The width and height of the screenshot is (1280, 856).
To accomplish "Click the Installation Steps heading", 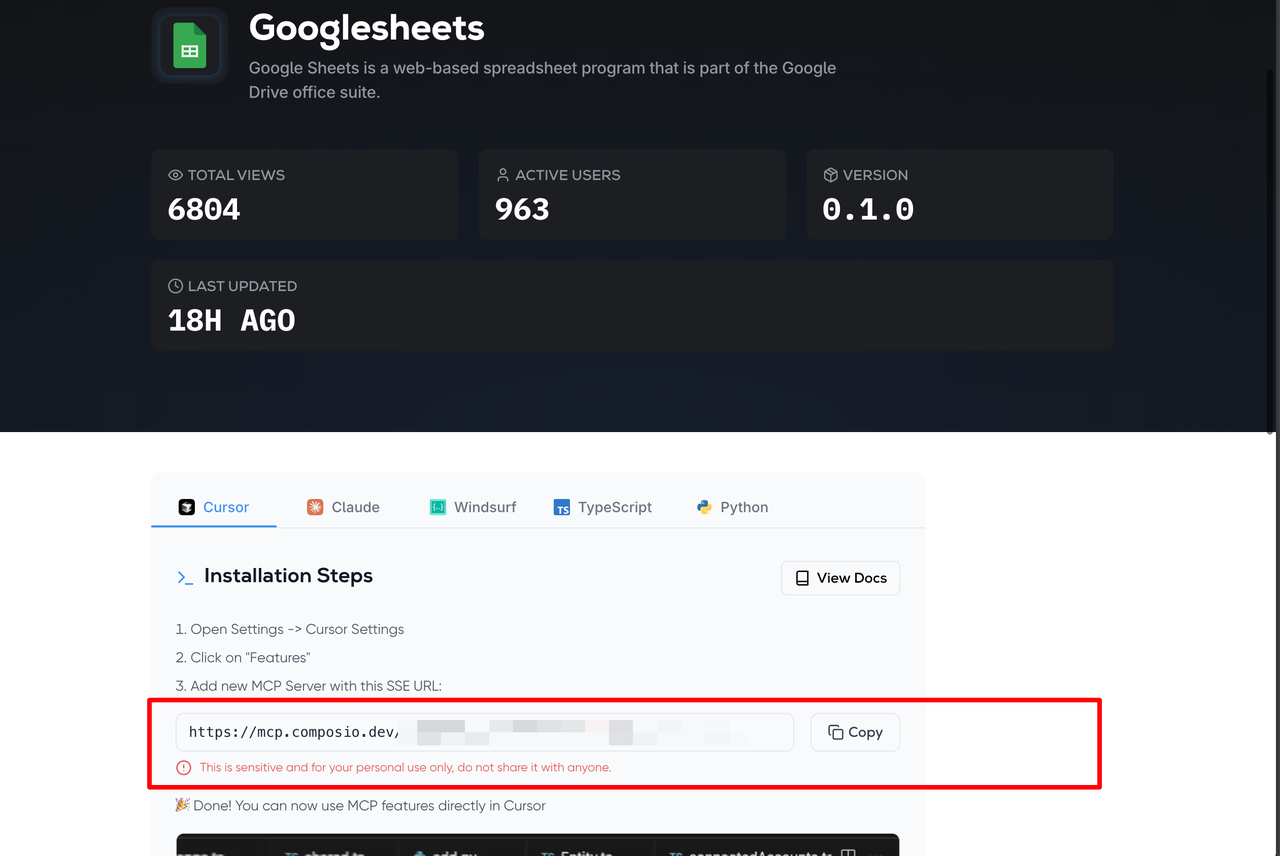I will [x=288, y=576].
